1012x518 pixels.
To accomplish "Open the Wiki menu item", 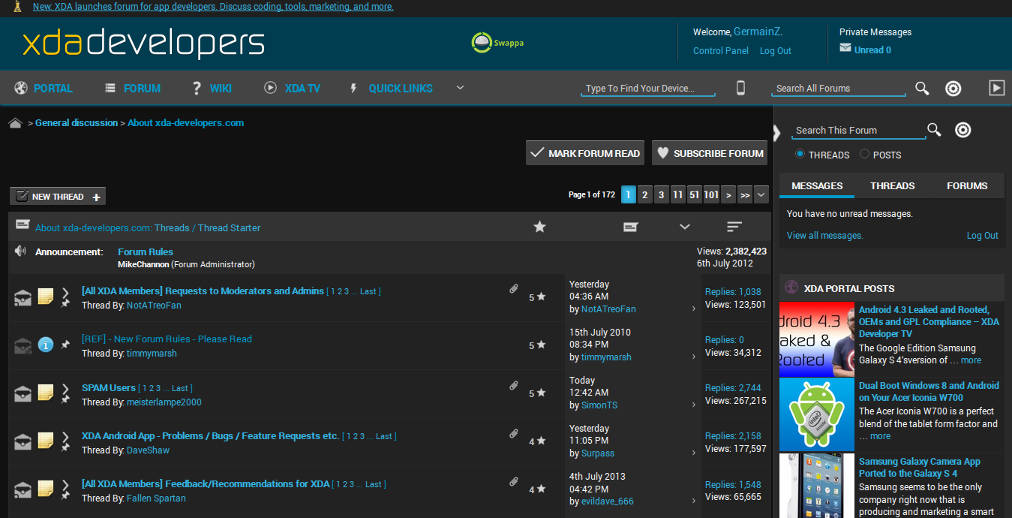I will 211,88.
